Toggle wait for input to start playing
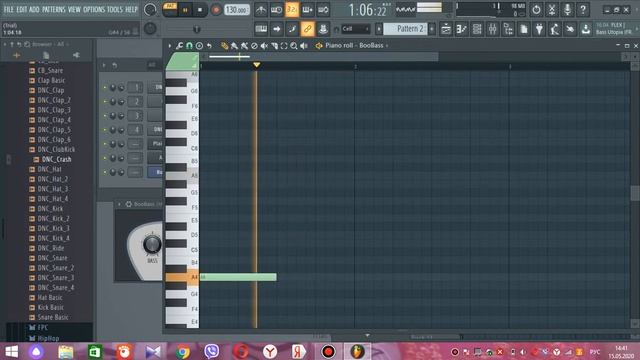The height and width of the screenshot is (360, 640). tap(276, 10)
